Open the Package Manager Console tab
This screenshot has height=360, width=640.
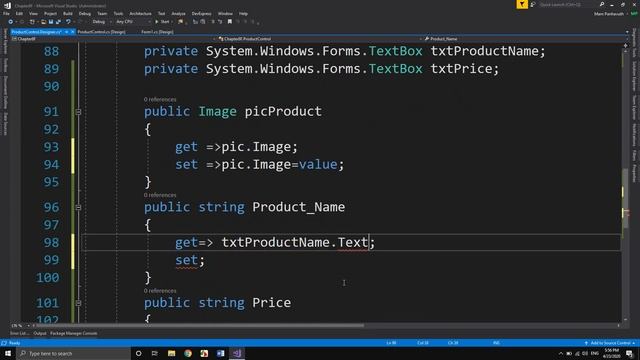pyautogui.click(x=73, y=333)
